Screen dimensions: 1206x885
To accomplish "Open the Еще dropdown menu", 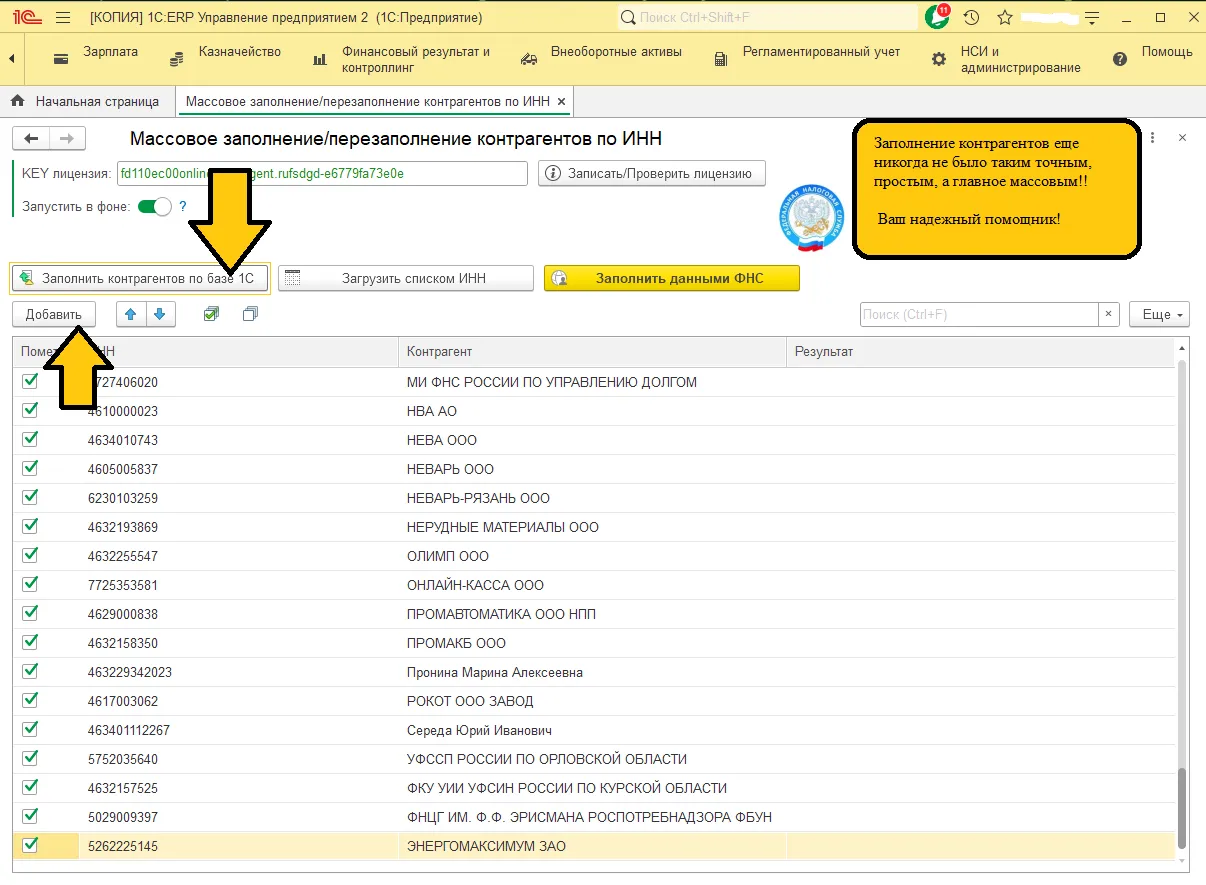I will pos(1159,314).
